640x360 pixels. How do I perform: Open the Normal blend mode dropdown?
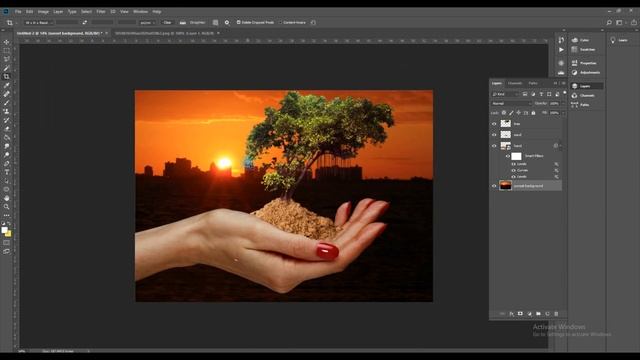click(511, 103)
